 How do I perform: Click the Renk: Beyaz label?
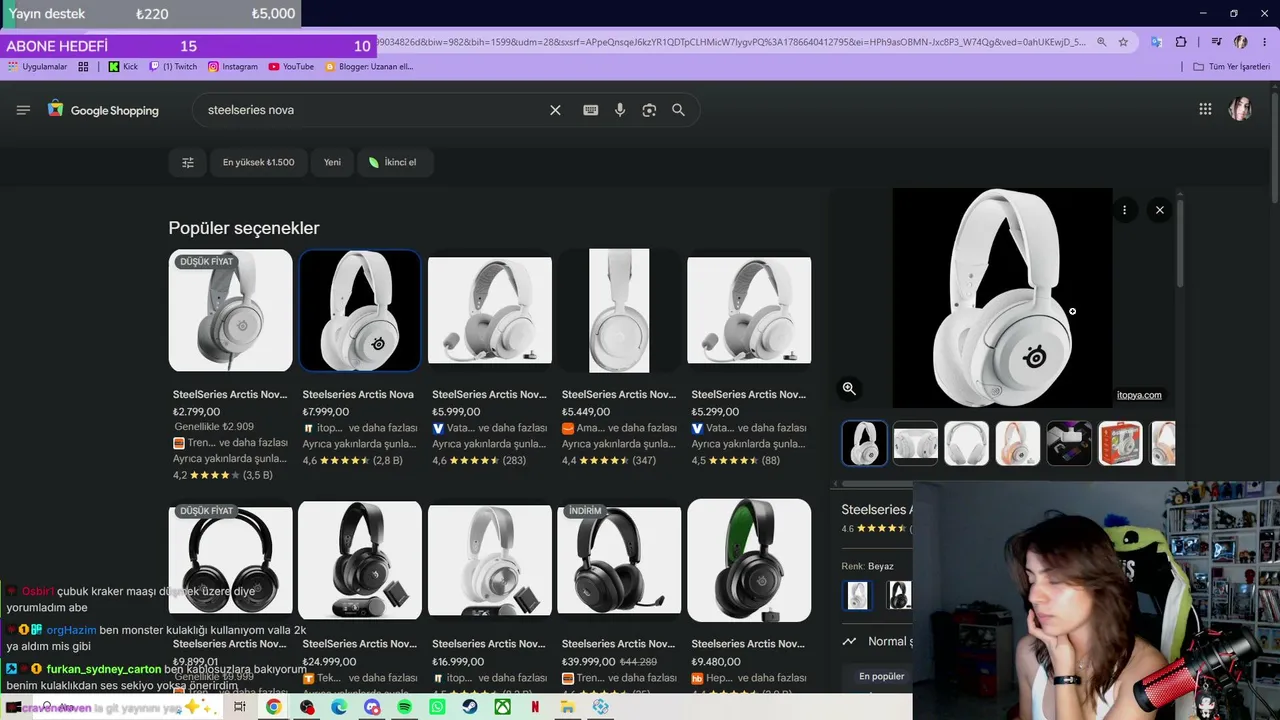868,566
